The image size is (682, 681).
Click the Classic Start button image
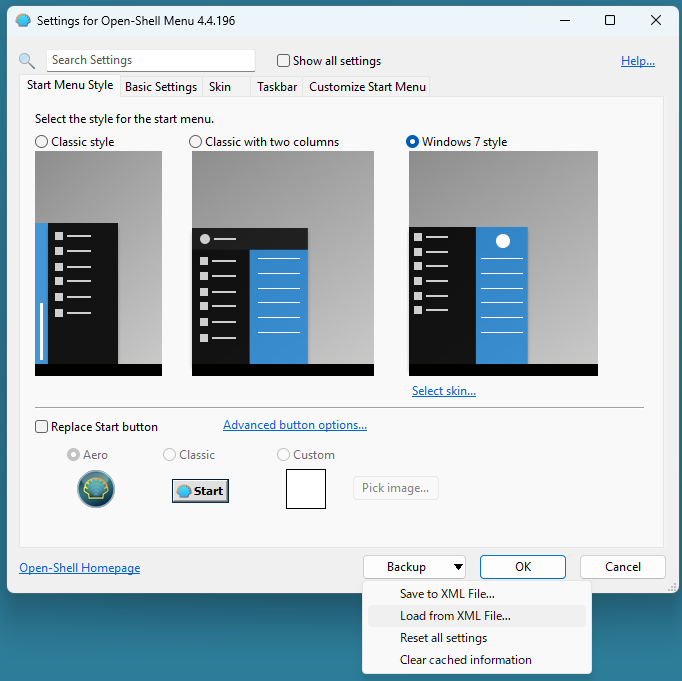[x=200, y=490]
